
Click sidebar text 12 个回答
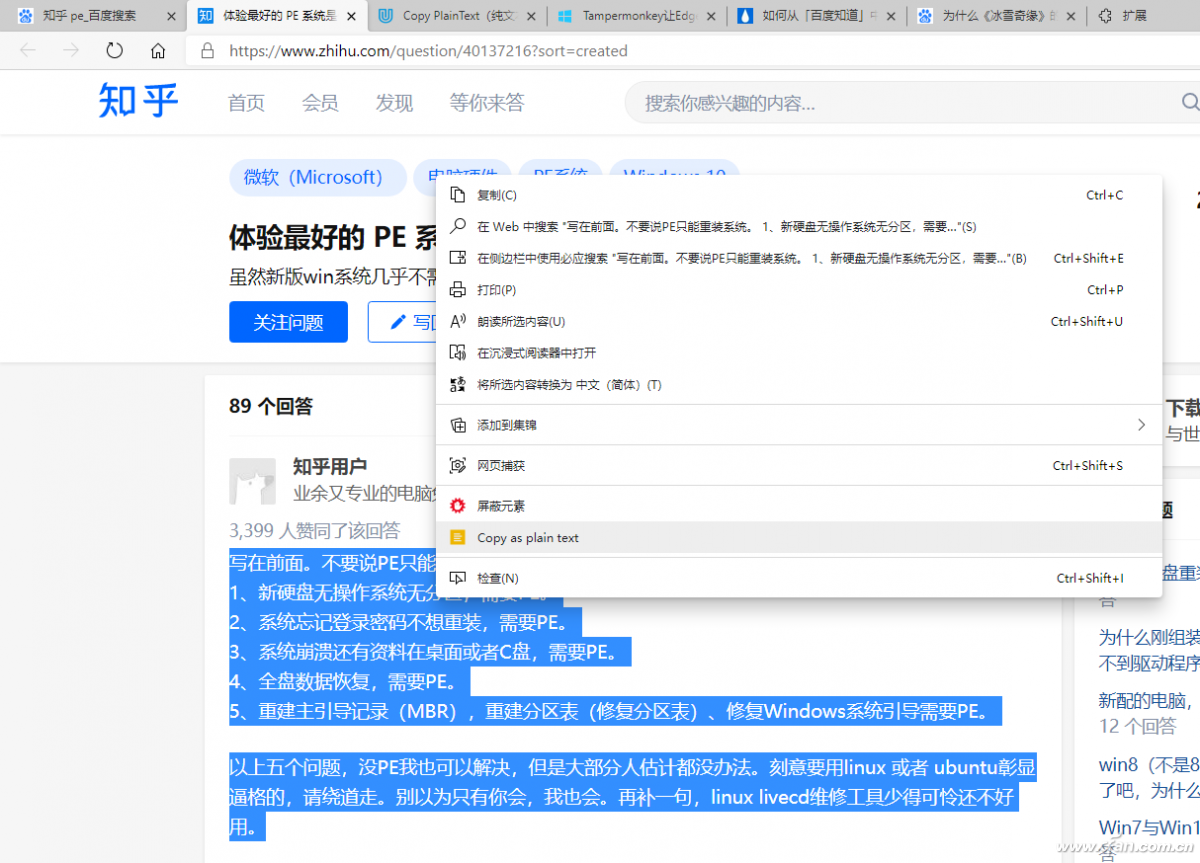click(1137, 726)
